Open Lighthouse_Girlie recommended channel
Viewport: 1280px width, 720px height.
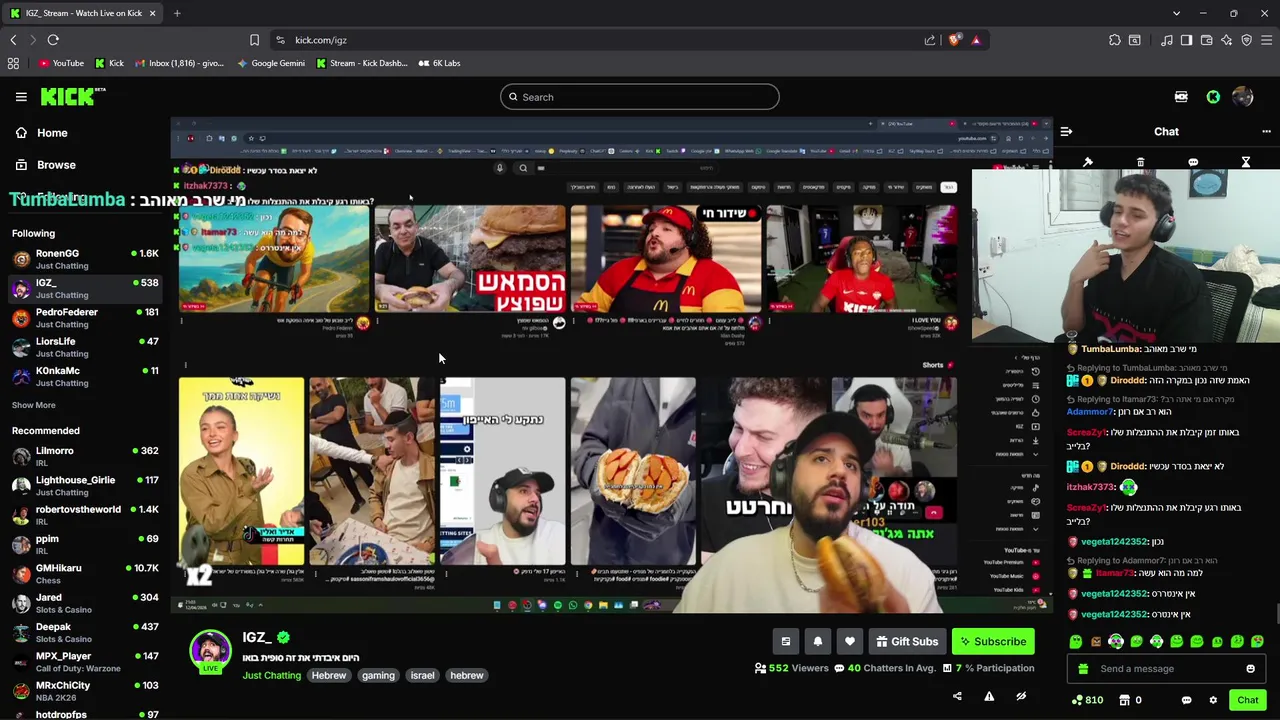(x=84, y=485)
